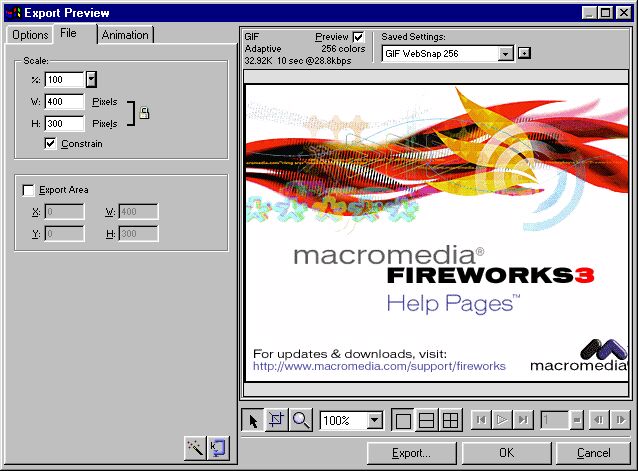Open the Saved Settings dropdown
Screen dimensions: 638x471
pos(505,54)
